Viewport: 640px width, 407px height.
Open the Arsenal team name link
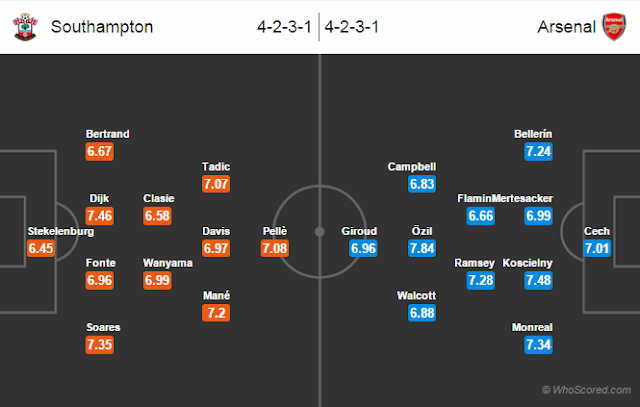coord(566,27)
